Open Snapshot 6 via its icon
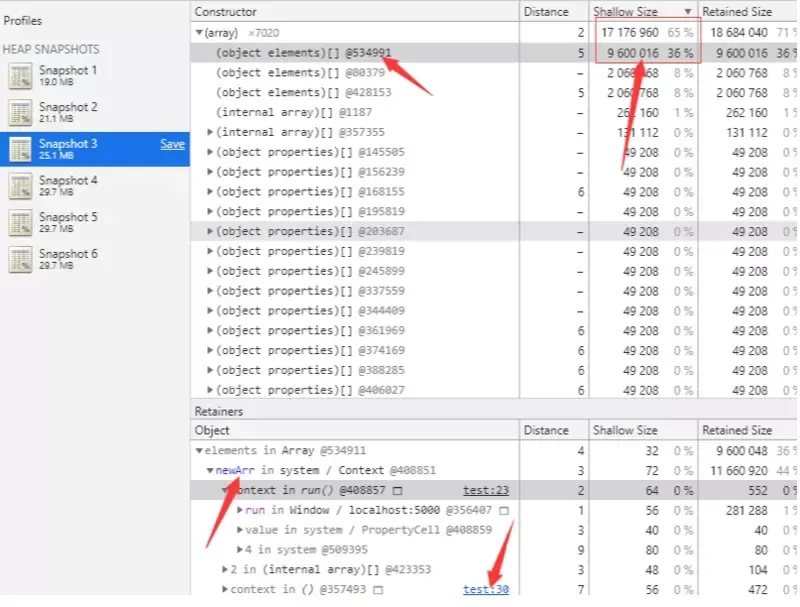The width and height of the screenshot is (800, 607). [21, 260]
